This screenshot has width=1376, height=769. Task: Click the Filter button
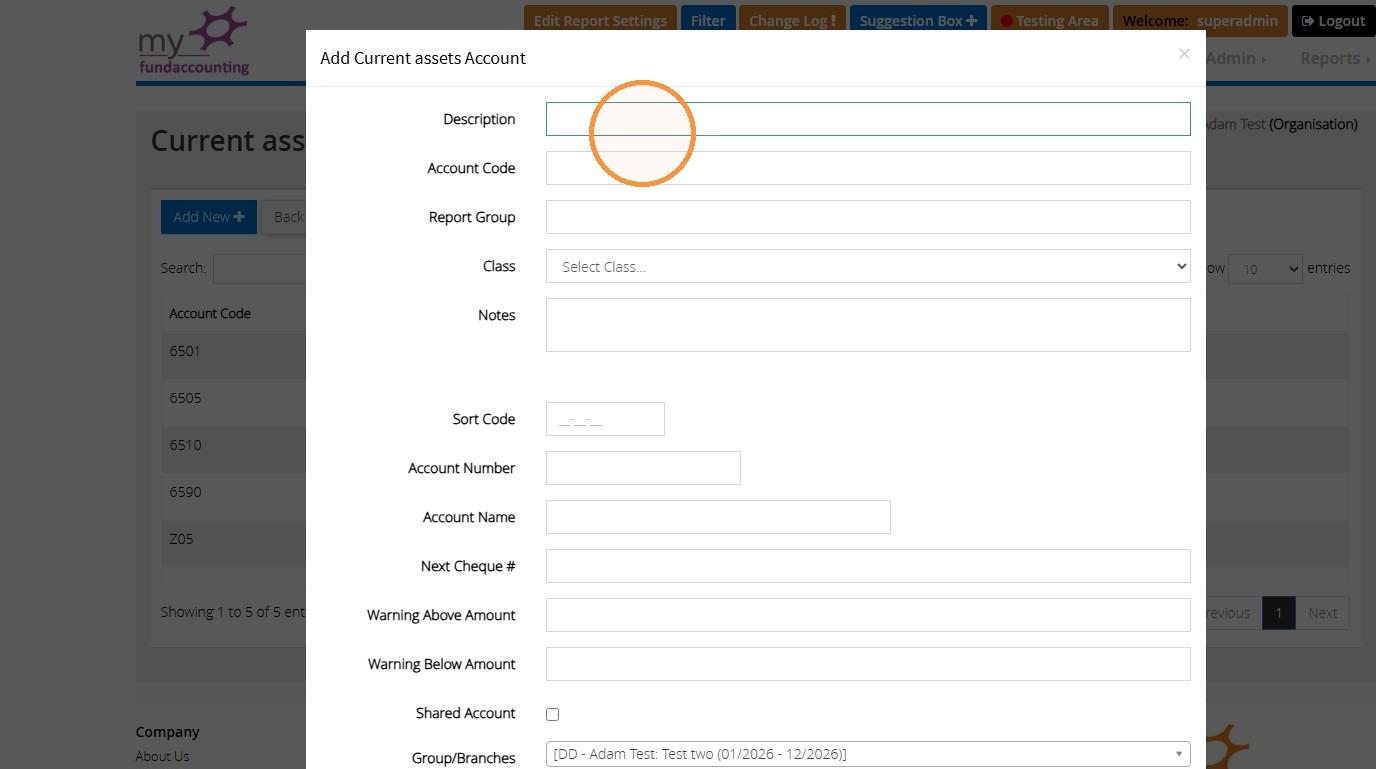[708, 21]
